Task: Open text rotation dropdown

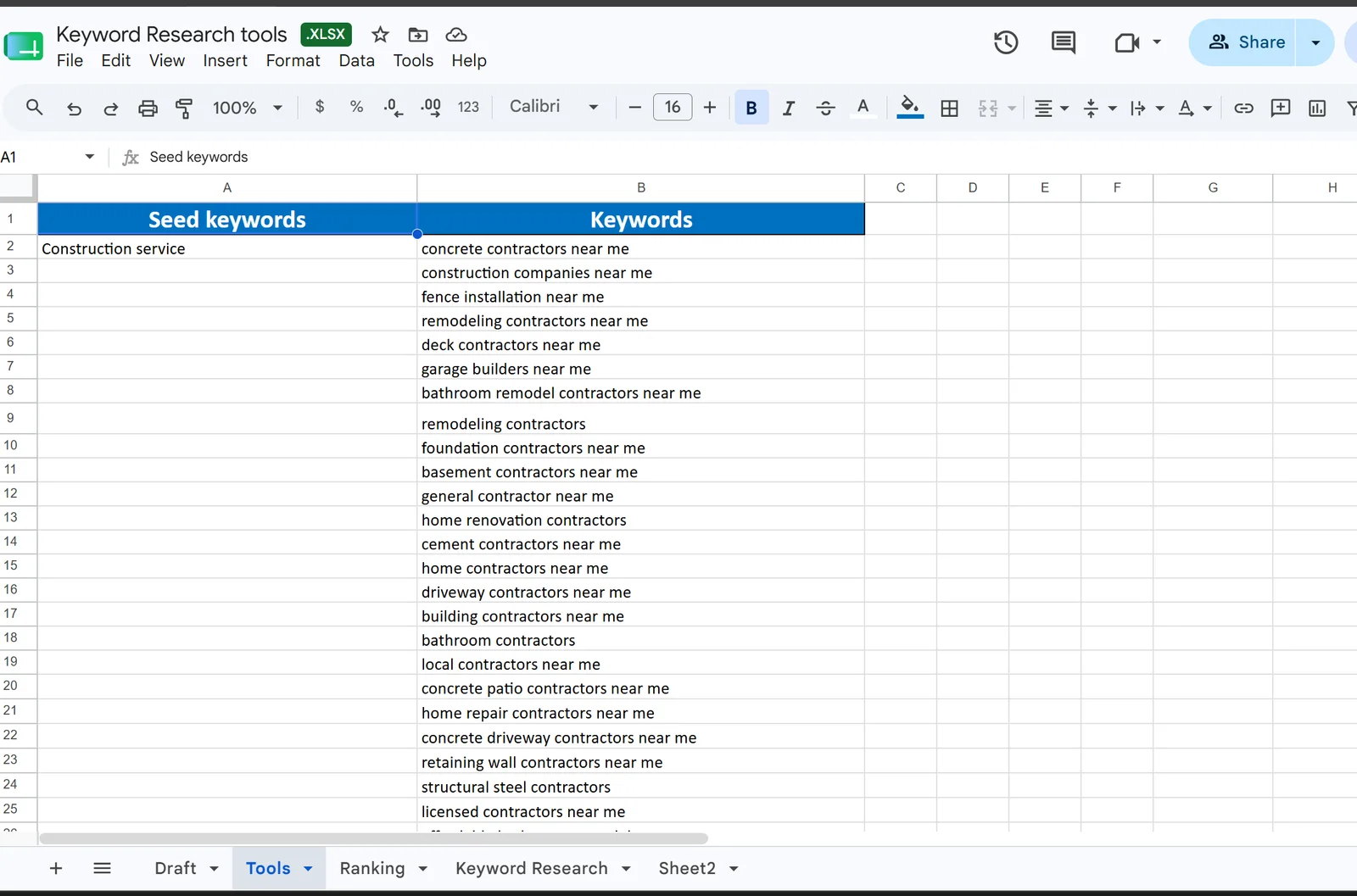Action: click(1195, 108)
